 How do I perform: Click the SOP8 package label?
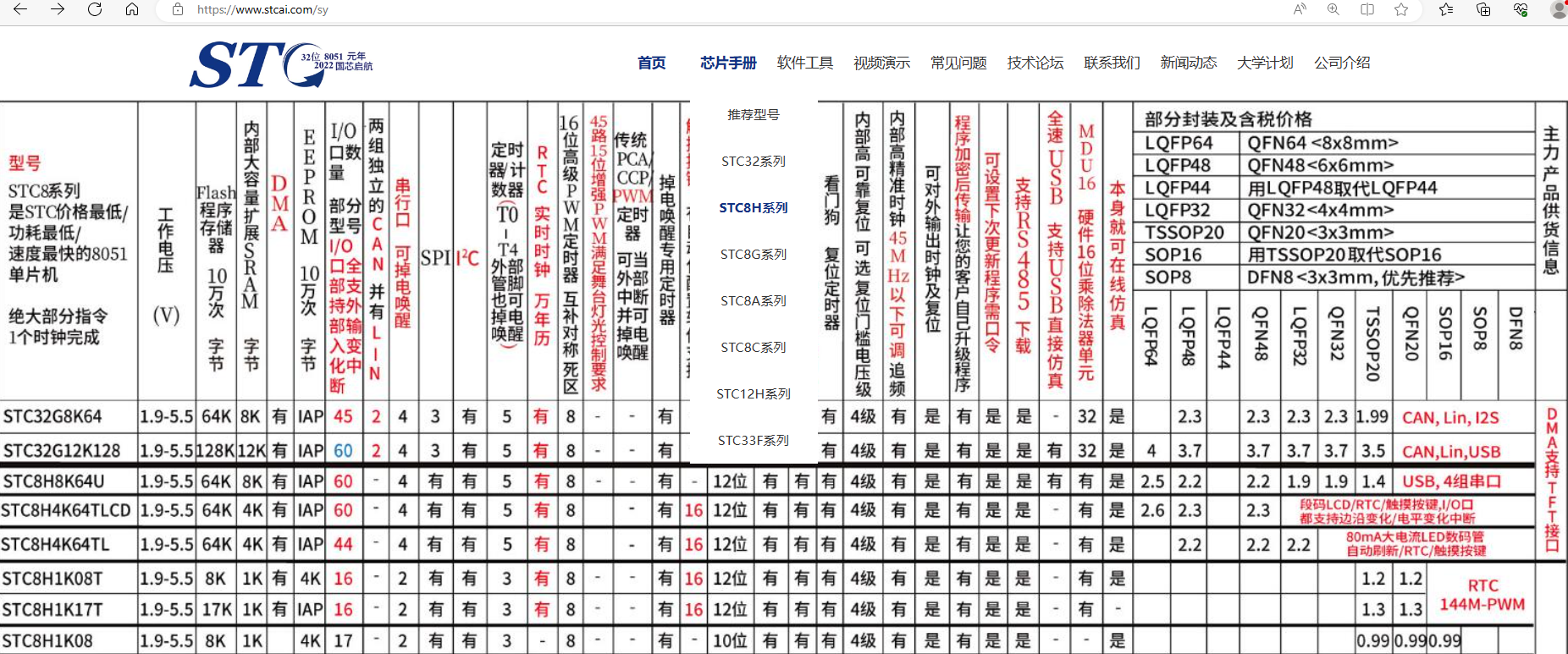1168,278
